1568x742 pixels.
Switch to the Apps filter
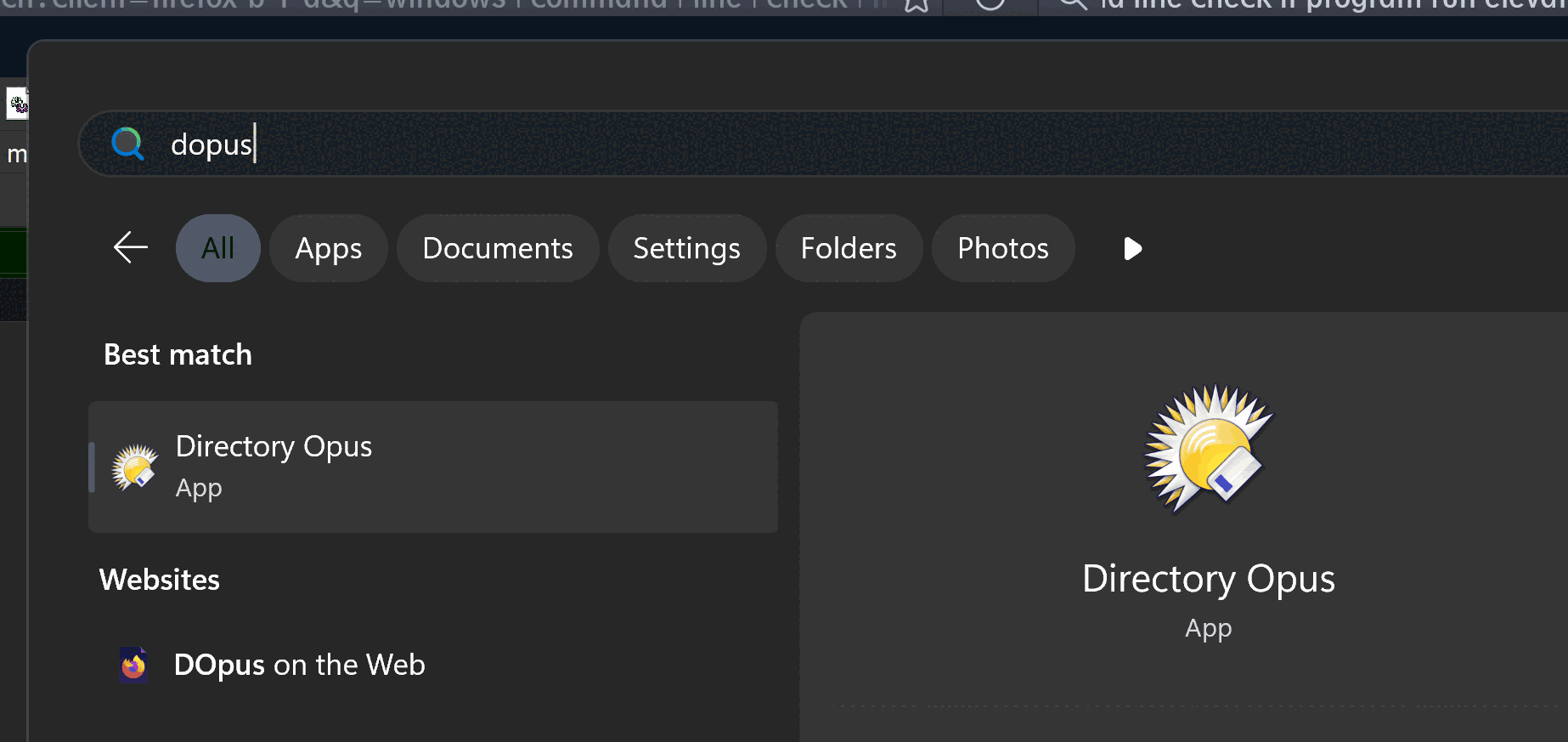pyautogui.click(x=329, y=248)
